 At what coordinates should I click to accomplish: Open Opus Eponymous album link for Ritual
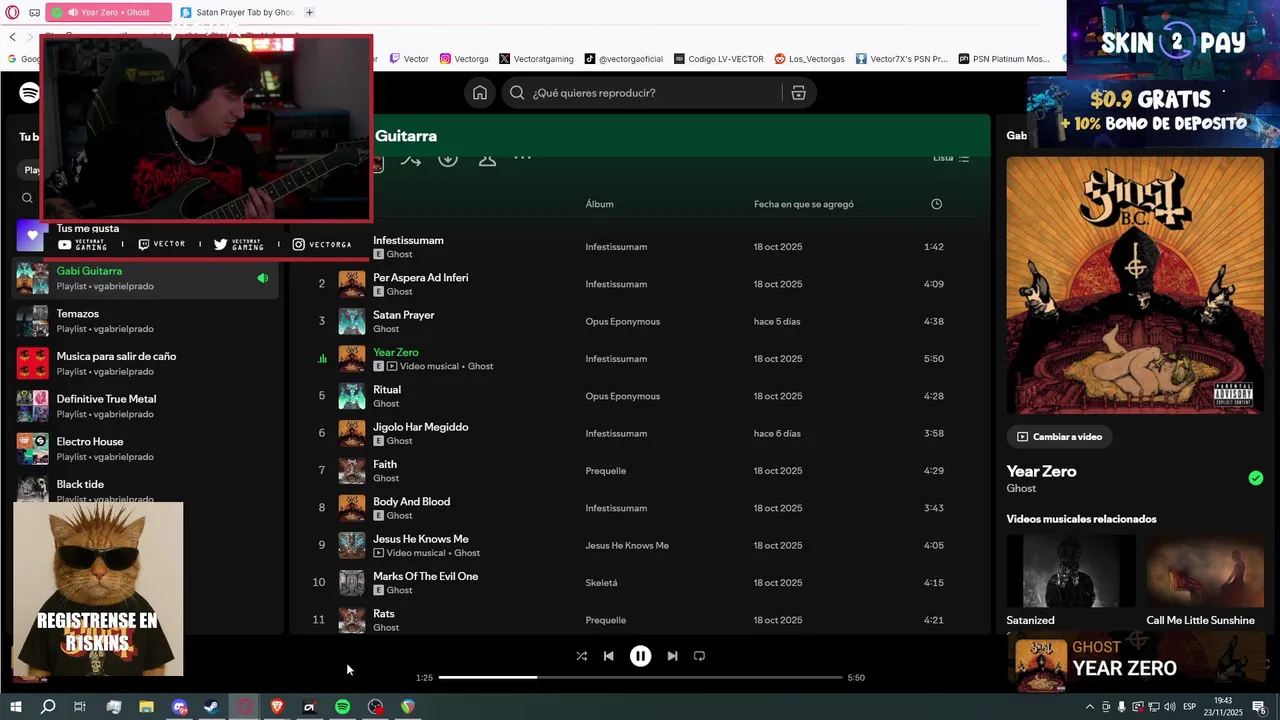[x=622, y=396]
